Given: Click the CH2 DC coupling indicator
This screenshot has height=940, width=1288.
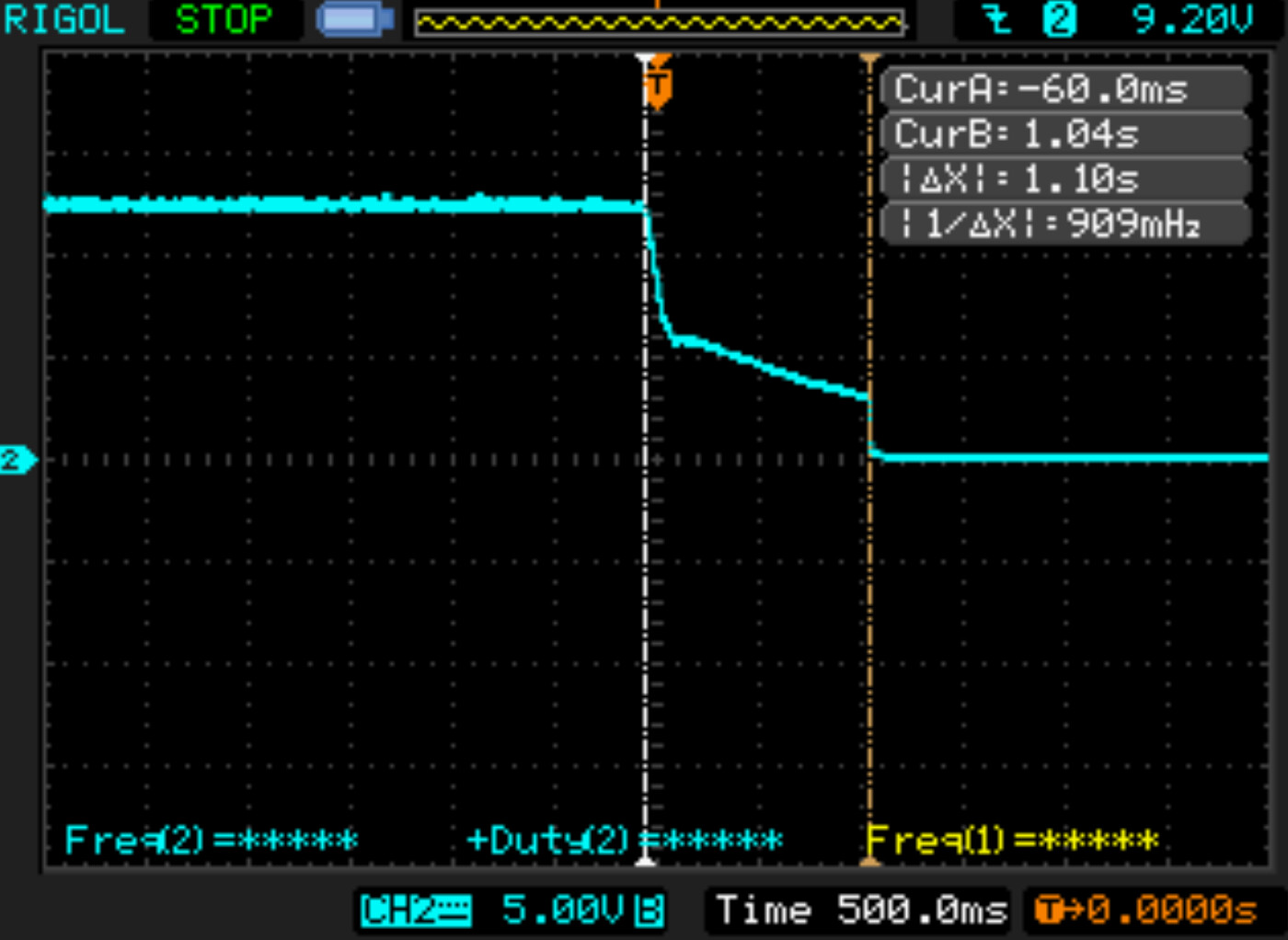Looking at the screenshot, I should tap(416, 911).
